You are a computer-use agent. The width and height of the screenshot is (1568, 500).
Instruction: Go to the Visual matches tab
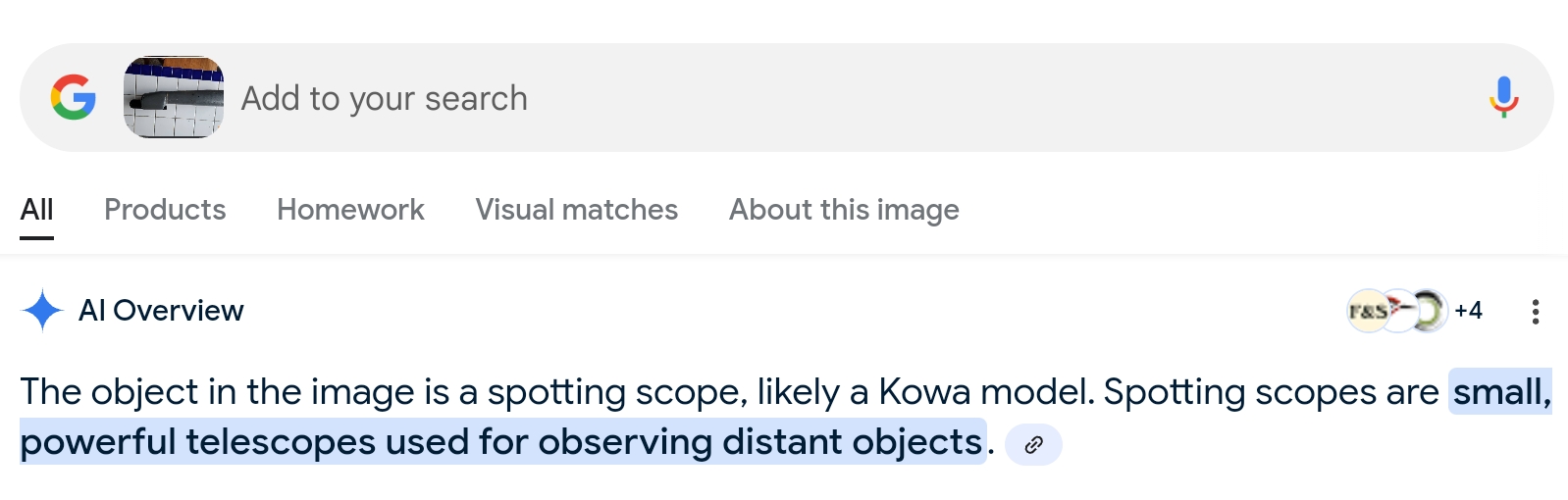576,210
